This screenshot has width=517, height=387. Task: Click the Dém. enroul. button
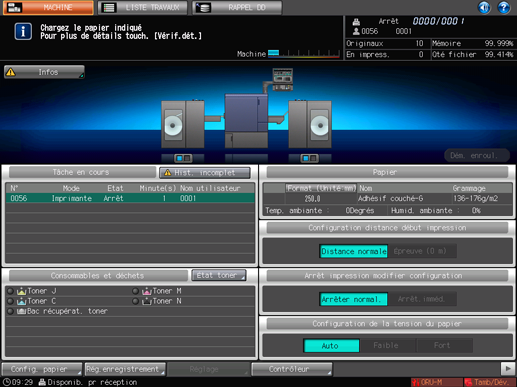477,155
